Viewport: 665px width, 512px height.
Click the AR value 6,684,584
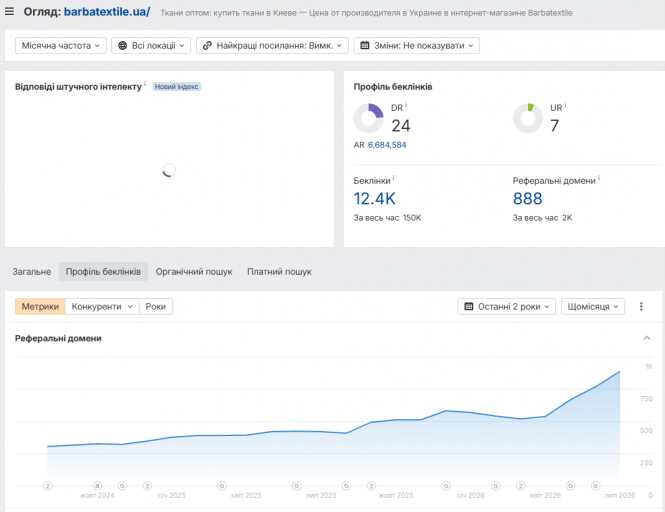pos(387,145)
